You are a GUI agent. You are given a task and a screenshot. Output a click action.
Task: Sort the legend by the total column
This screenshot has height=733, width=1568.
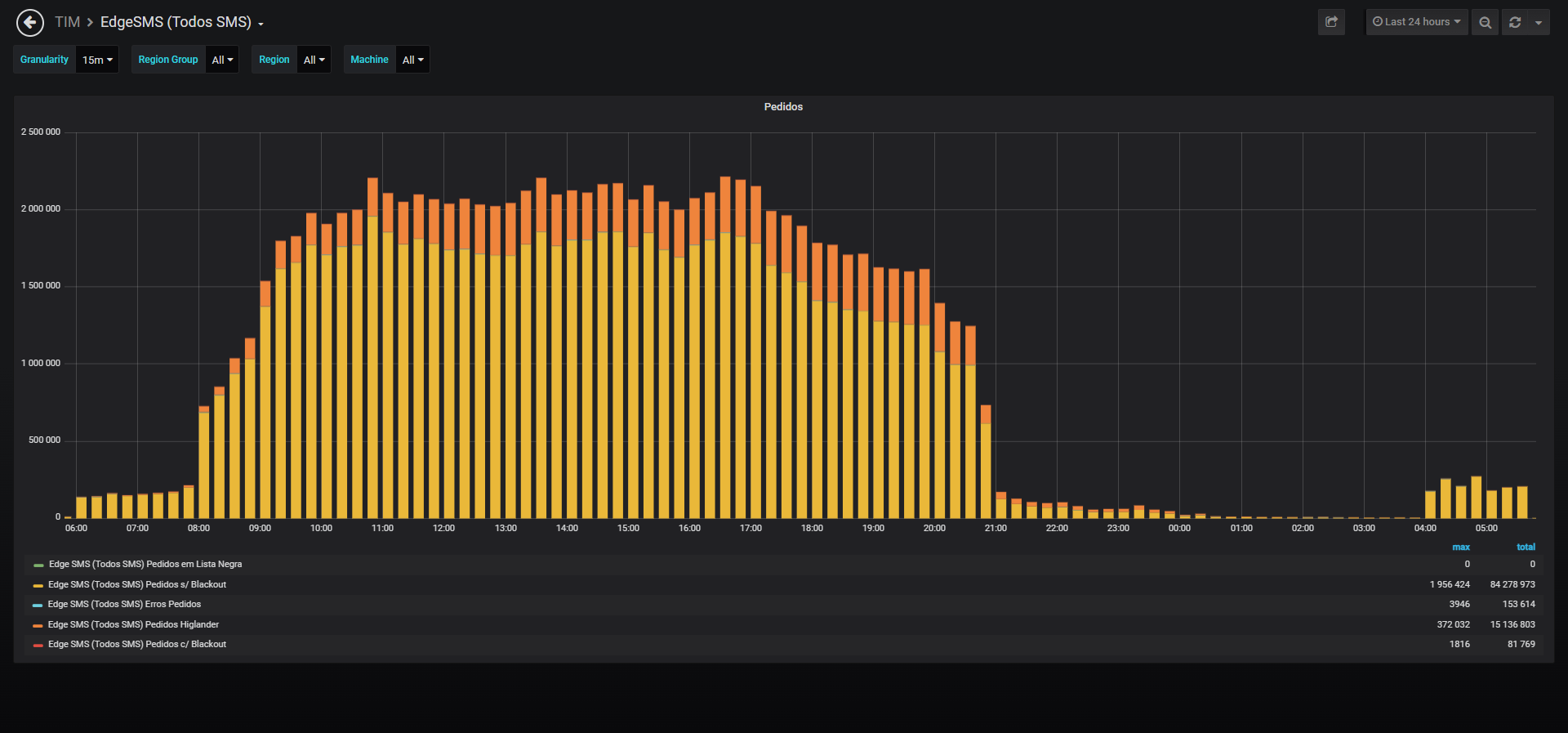point(1526,547)
